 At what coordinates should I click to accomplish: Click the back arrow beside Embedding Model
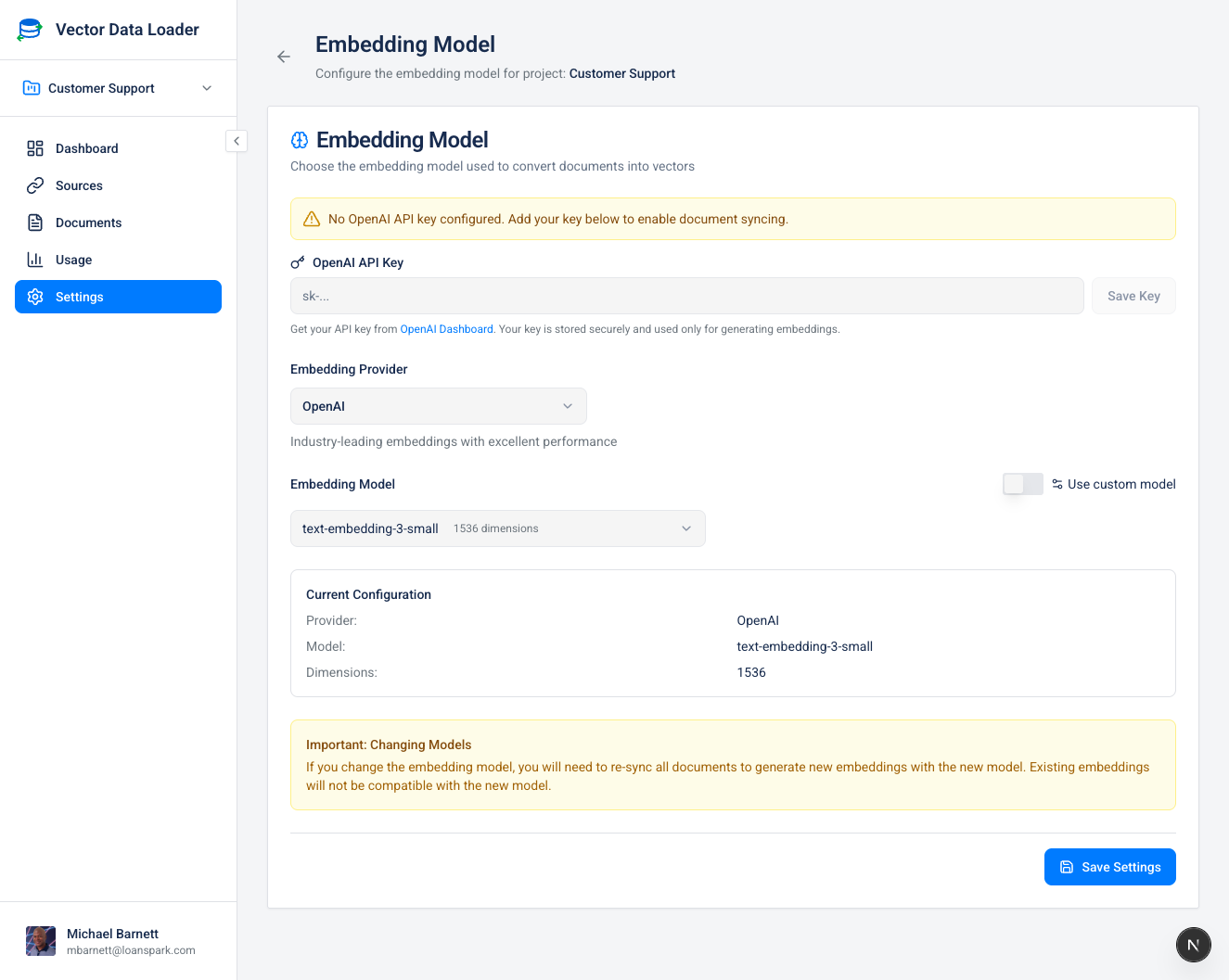click(284, 57)
